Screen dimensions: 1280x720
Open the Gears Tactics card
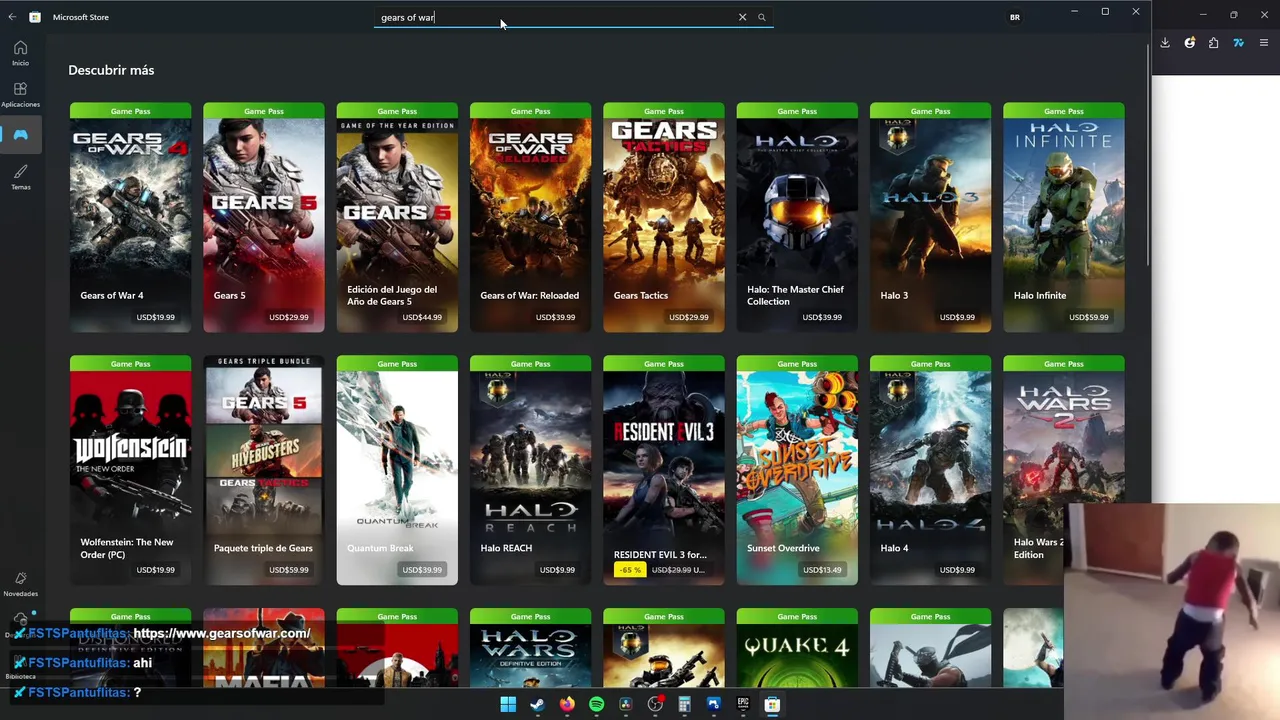point(664,217)
